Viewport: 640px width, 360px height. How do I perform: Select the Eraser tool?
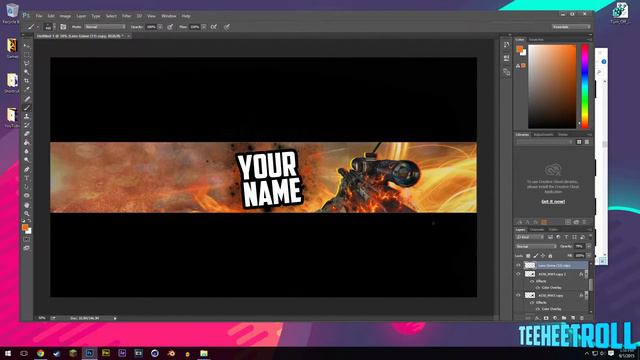(x=27, y=134)
